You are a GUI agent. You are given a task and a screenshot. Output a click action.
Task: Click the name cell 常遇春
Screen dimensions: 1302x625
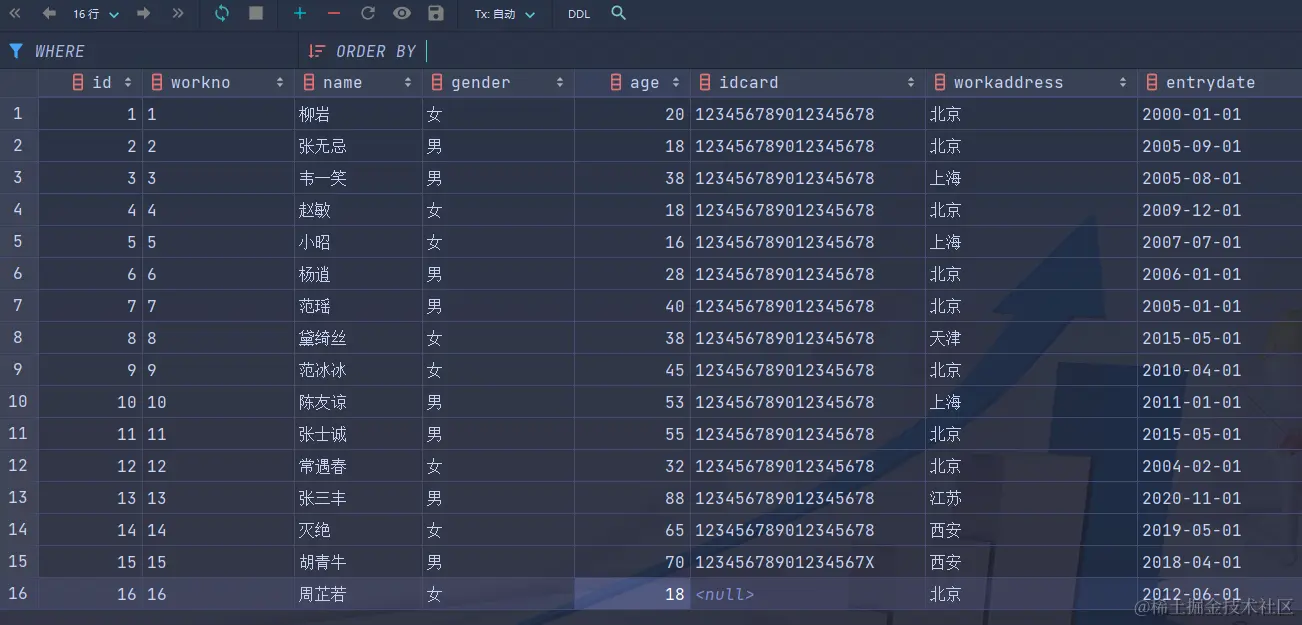pyautogui.click(x=358, y=466)
